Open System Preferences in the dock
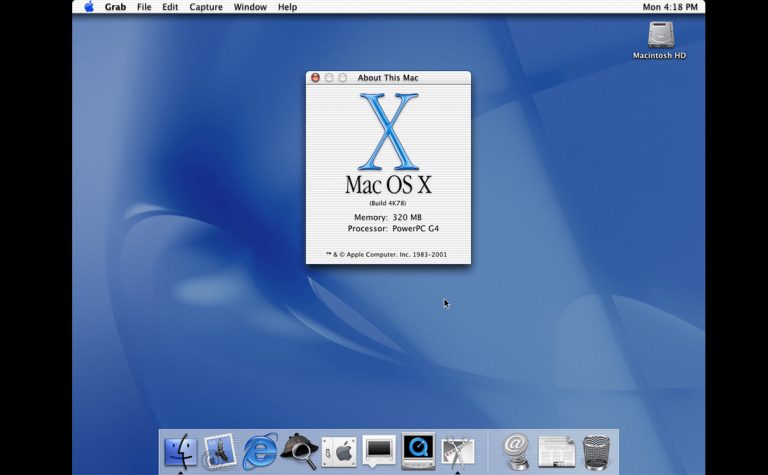The width and height of the screenshot is (768, 475). 339,452
